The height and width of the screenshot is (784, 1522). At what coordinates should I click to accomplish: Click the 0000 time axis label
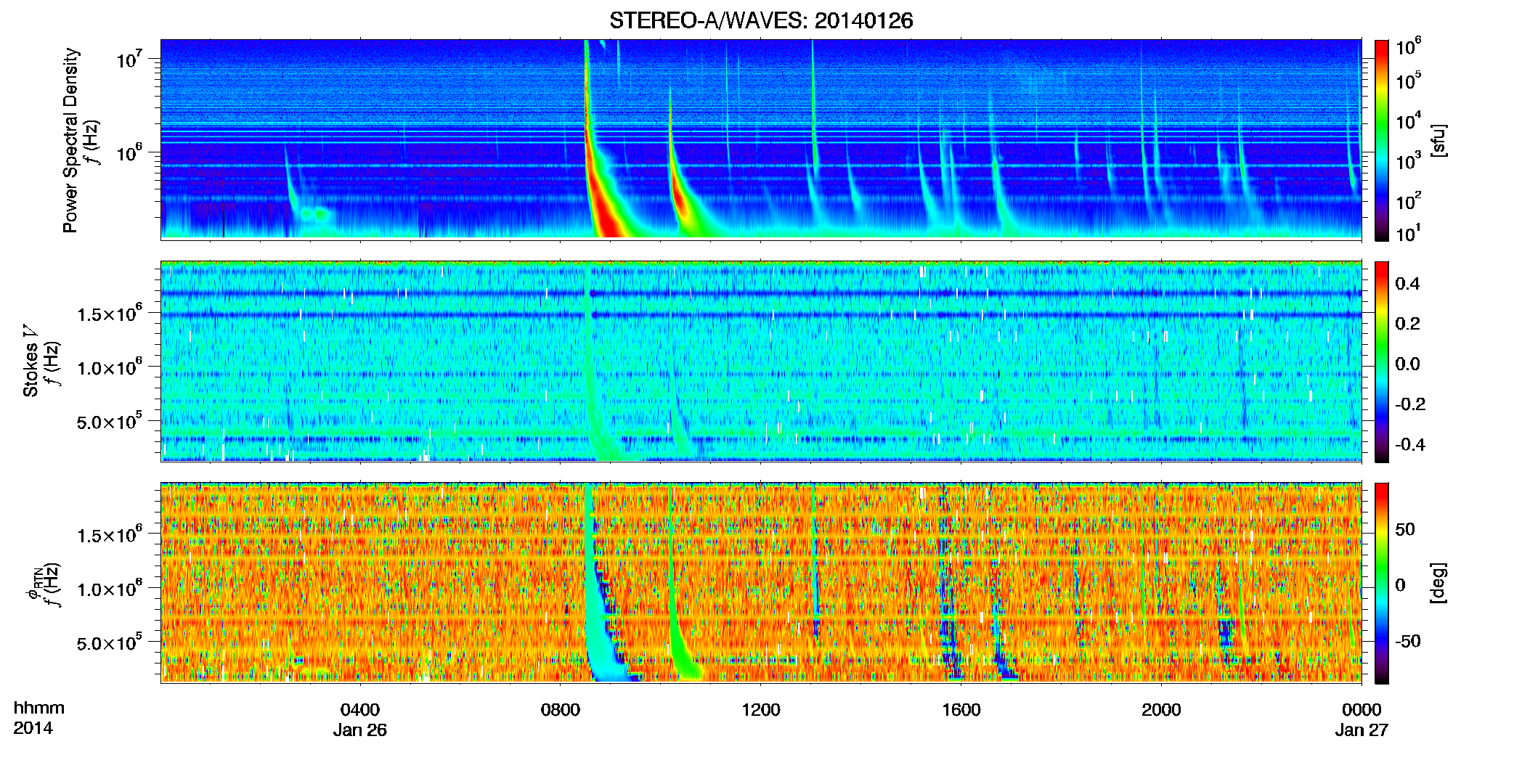[1362, 710]
